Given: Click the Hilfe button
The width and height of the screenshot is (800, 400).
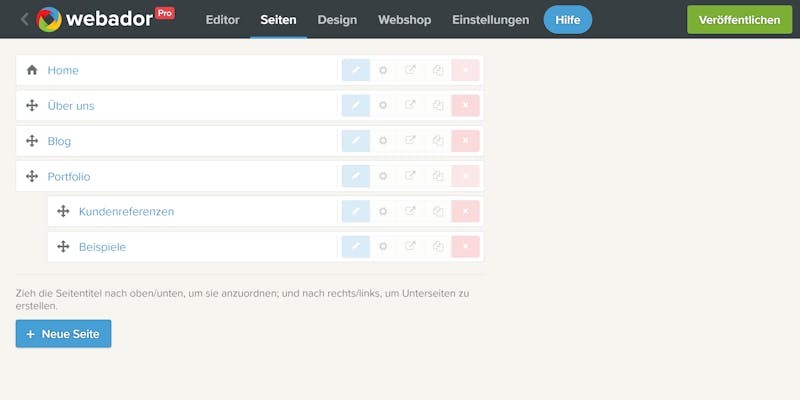Looking at the screenshot, I should click(568, 20).
